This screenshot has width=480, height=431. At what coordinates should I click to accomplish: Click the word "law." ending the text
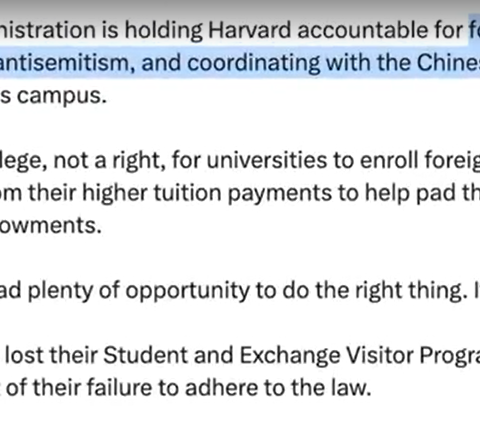point(351,388)
